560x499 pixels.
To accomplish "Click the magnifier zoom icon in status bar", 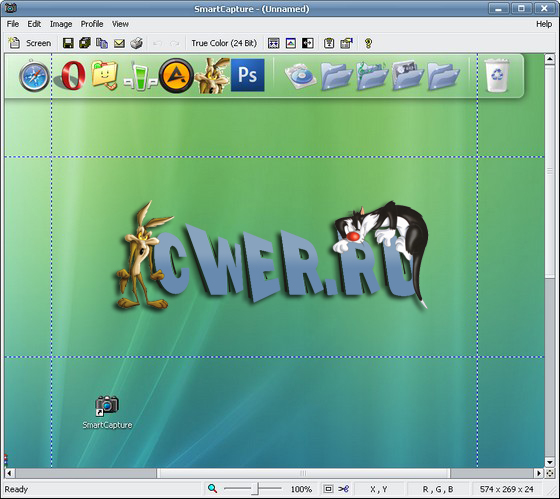I will click(x=212, y=488).
